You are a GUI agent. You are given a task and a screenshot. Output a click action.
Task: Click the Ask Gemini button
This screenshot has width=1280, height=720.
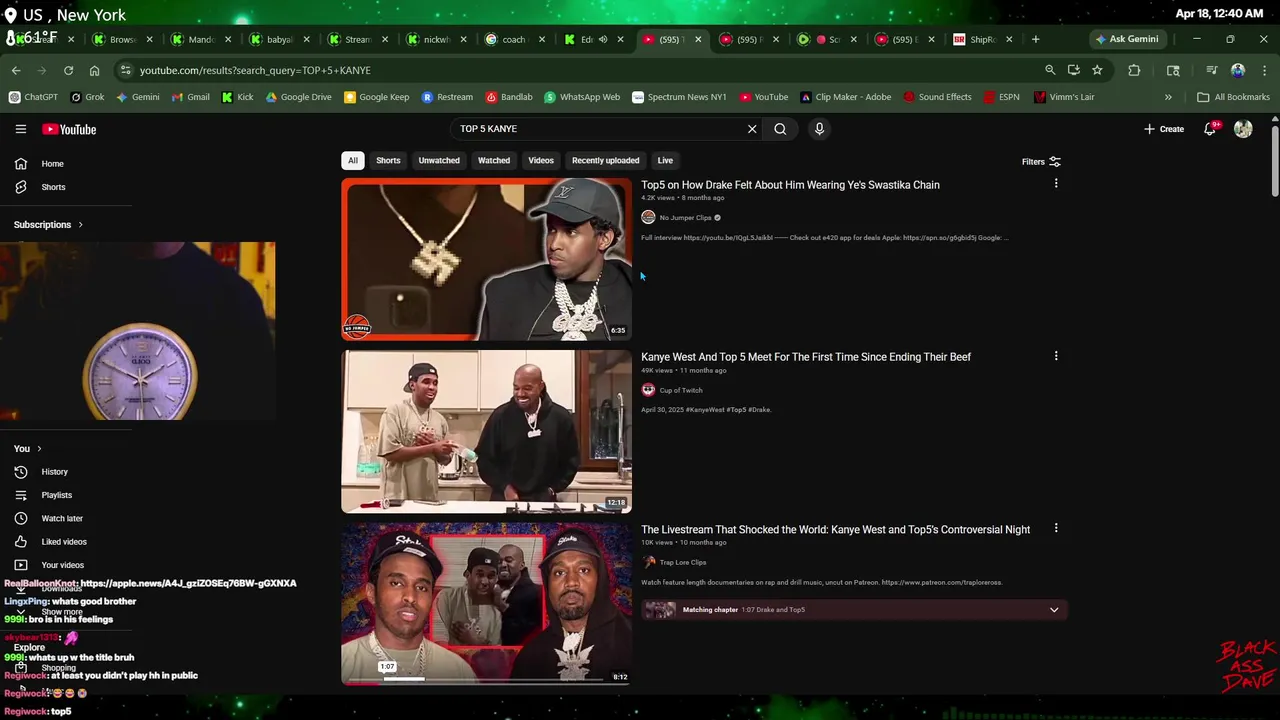pos(1126,39)
